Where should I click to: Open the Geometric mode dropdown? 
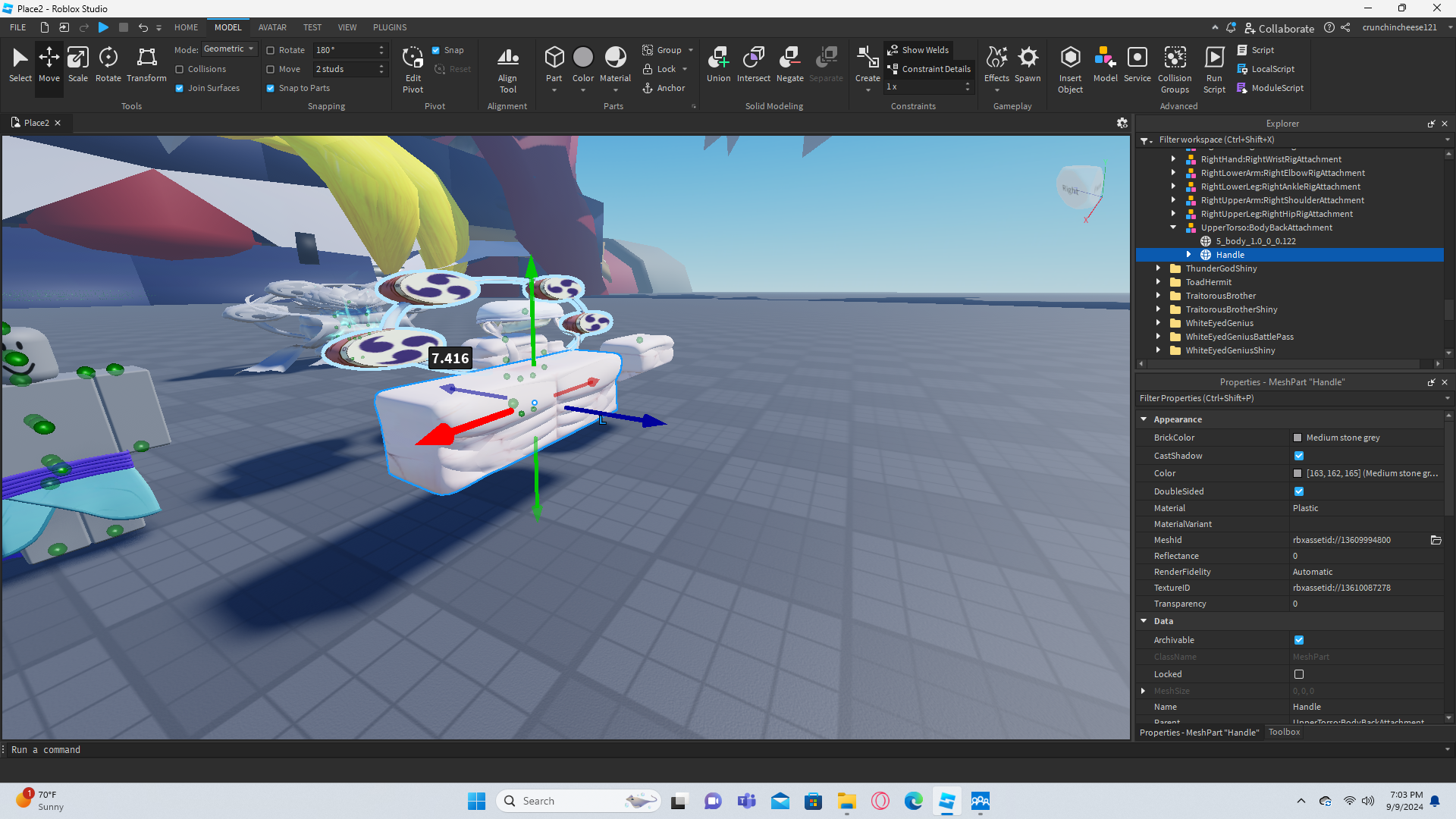[x=229, y=49]
